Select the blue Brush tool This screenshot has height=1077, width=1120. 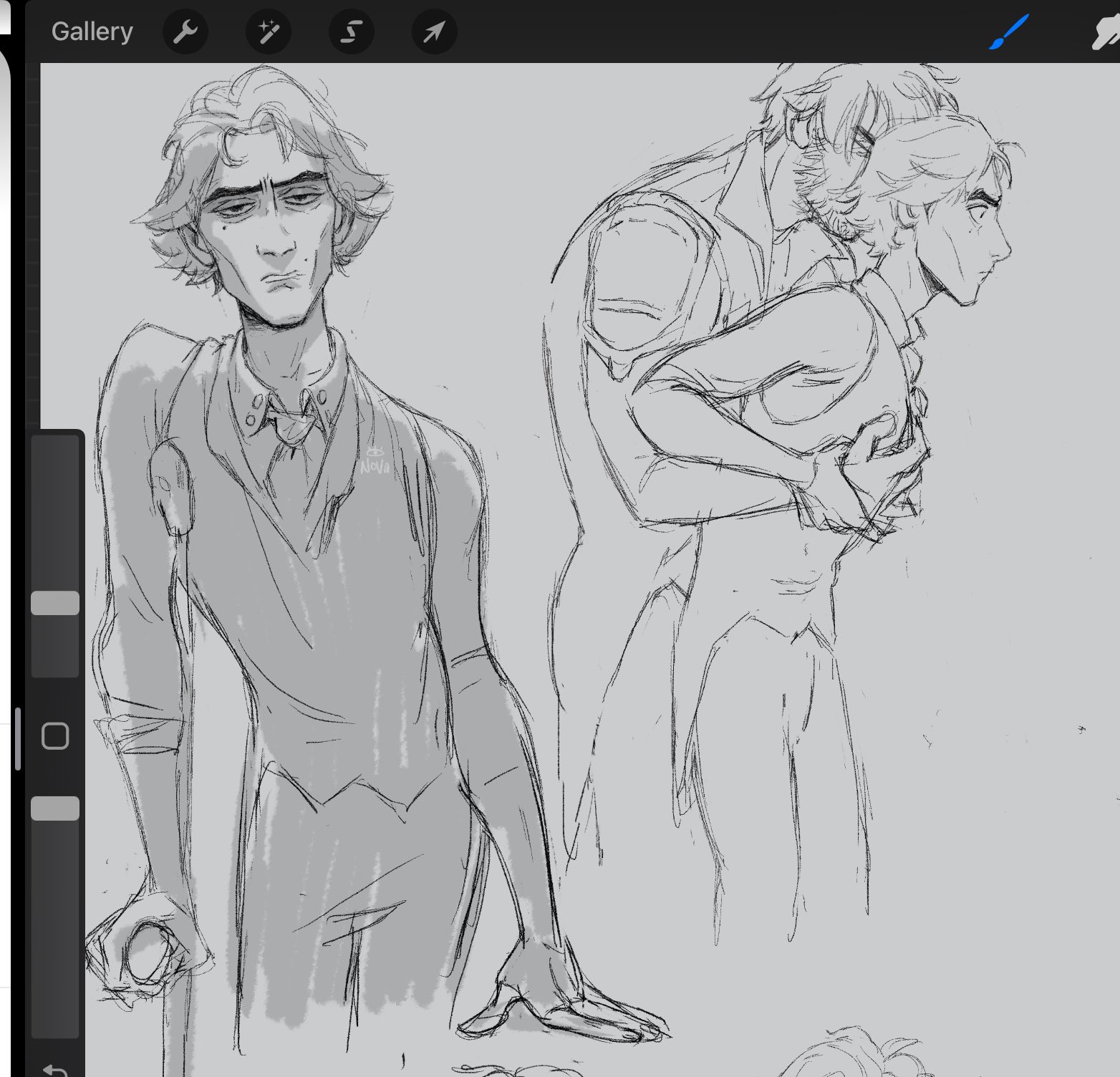[x=1009, y=32]
